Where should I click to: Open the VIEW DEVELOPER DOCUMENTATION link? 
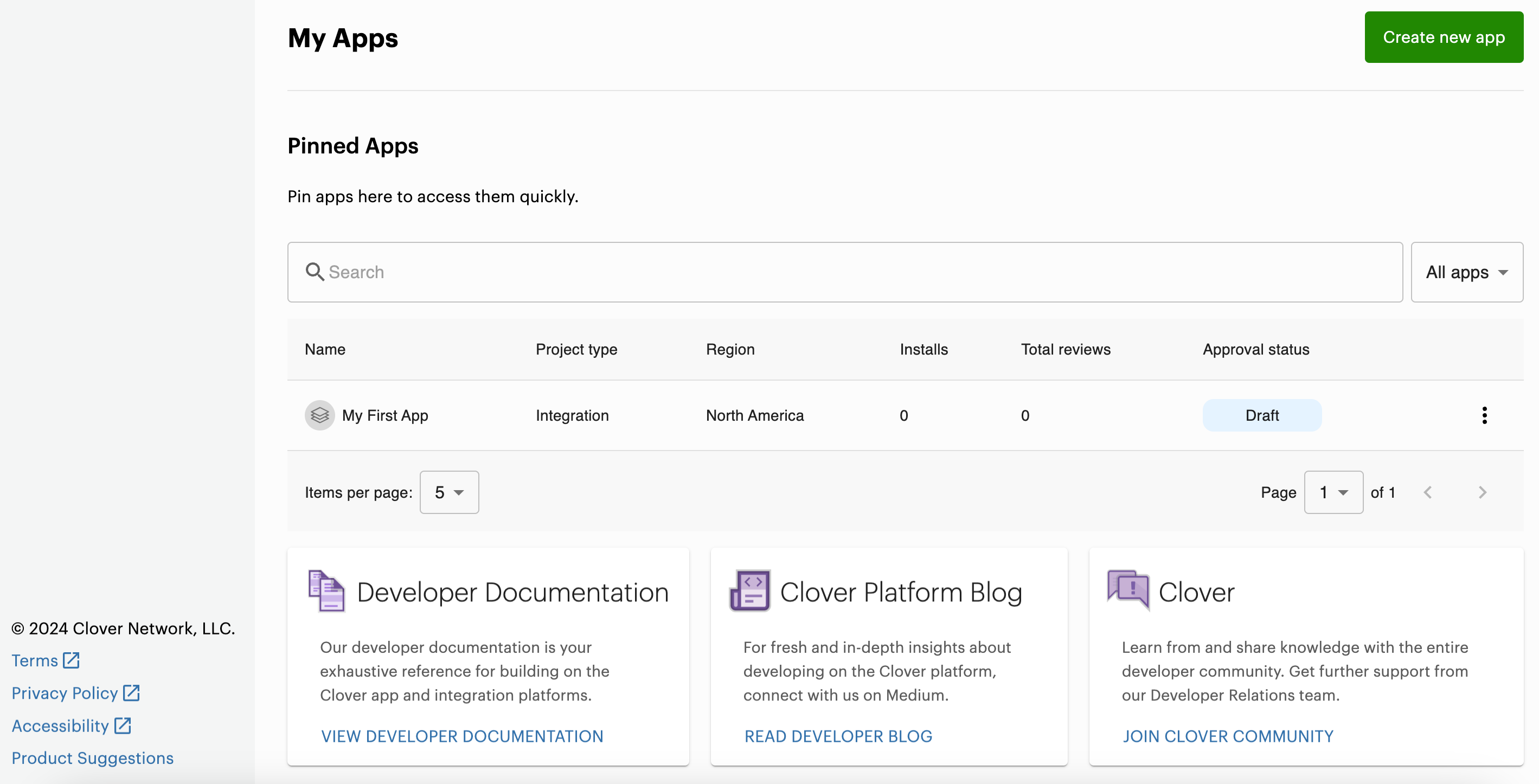[x=462, y=736]
